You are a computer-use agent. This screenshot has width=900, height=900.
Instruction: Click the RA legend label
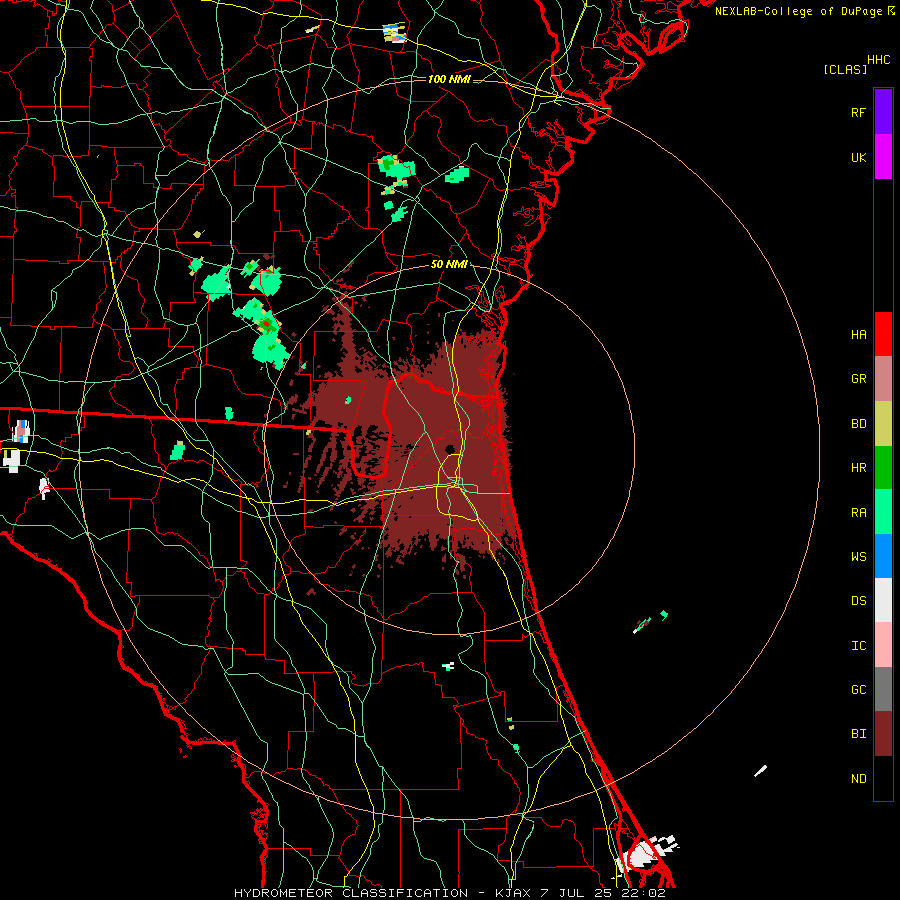858,513
